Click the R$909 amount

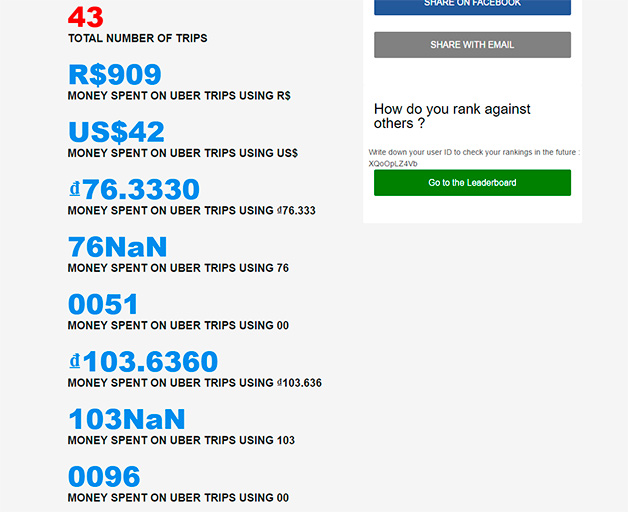[x=114, y=75]
